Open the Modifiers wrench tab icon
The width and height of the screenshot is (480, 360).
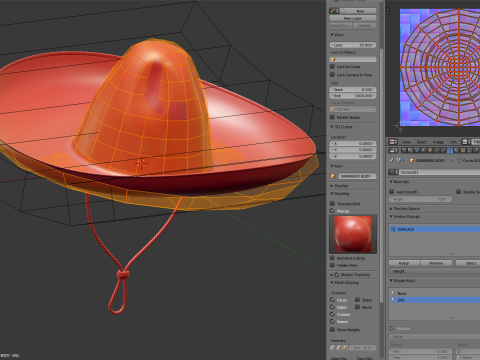click(443, 150)
